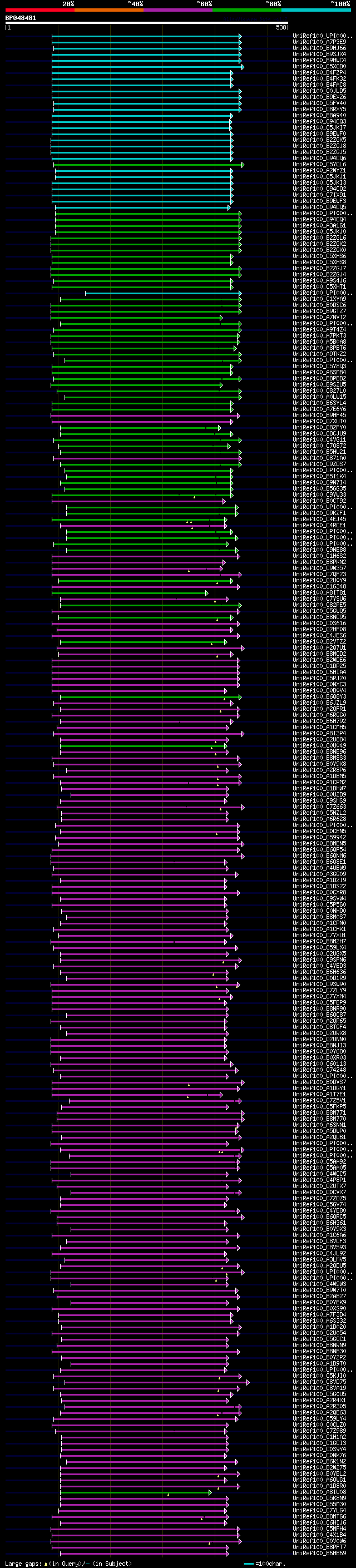Image resolution: width=356 pixels, height=1568 pixels.
Task: Select hit label UniRef100_B6H792
Action: (x=319, y=721)
